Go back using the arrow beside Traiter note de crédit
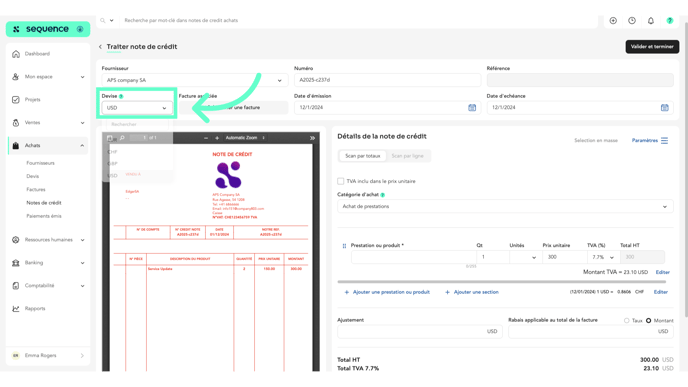Screen dimensions: 688x387 coord(100,47)
